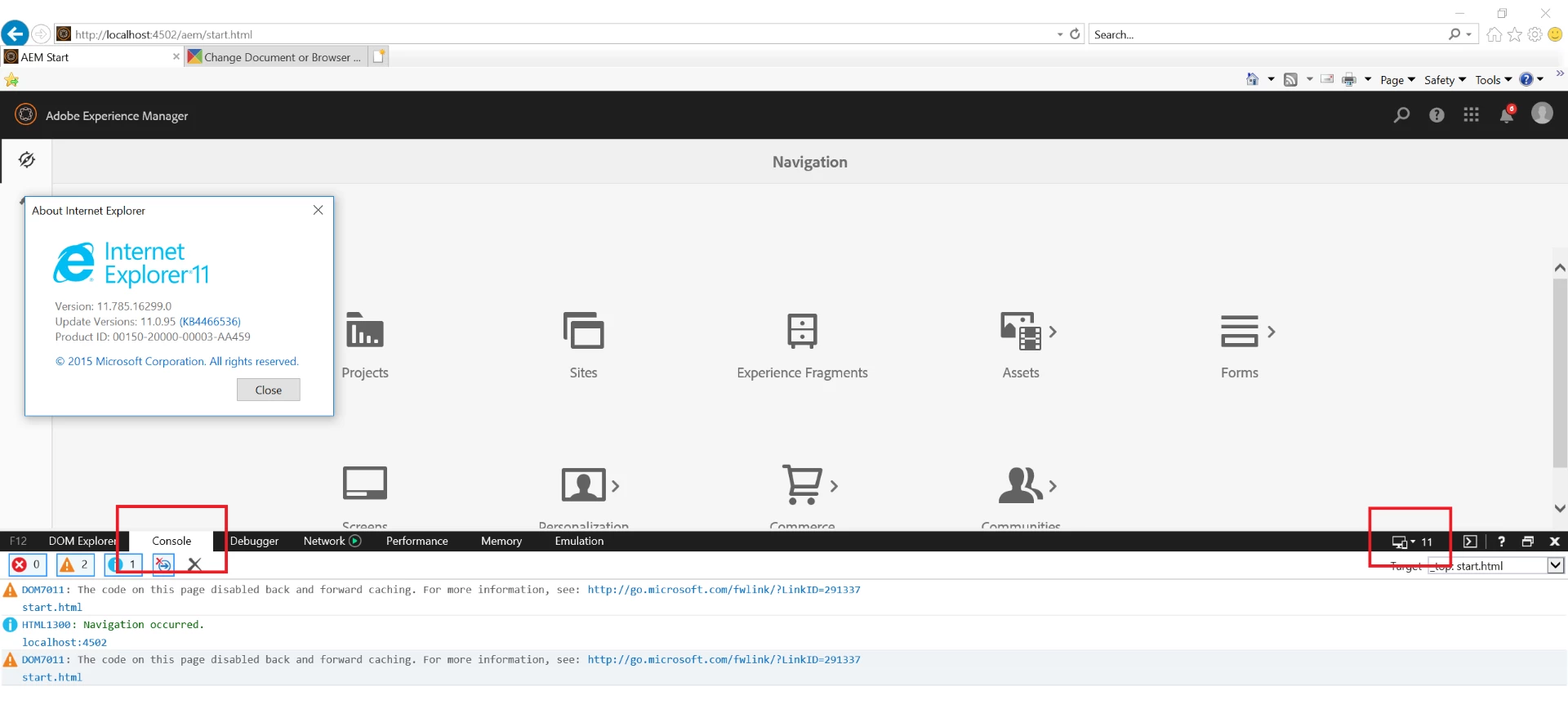Open IE settings gear menu
Screen dimensions: 1568x709
pos(1535,34)
